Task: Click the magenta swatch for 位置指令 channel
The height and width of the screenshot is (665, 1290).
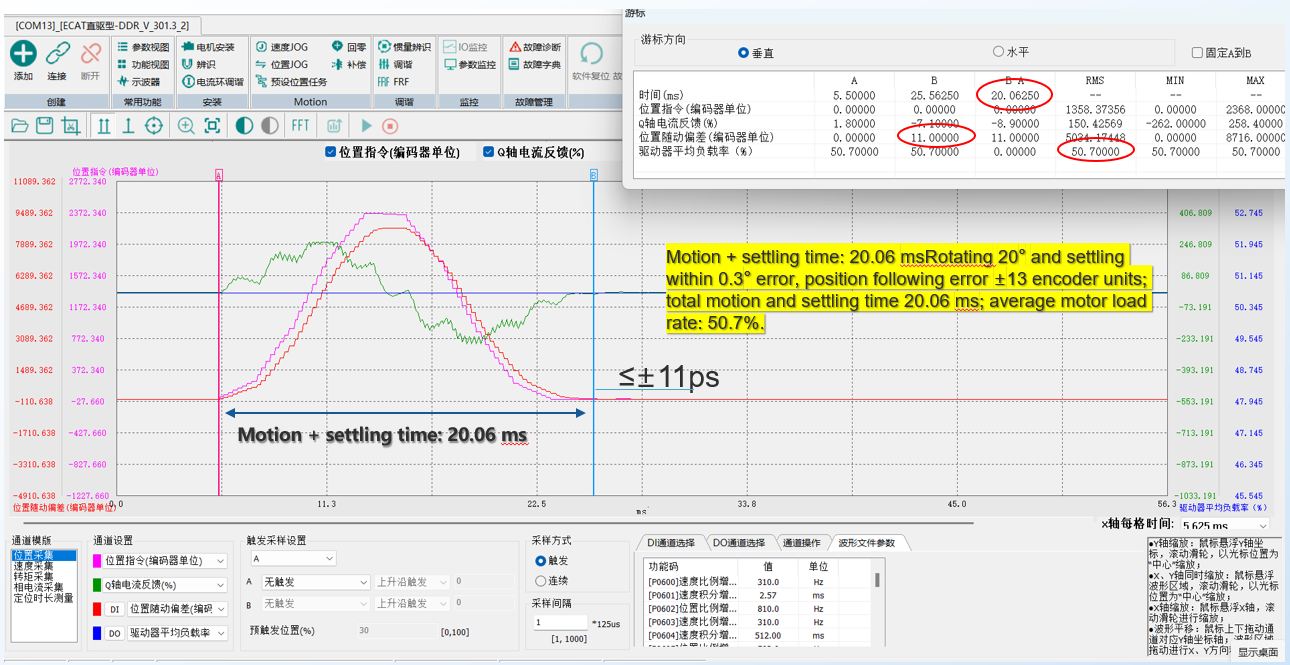Action: pyautogui.click(x=98, y=561)
